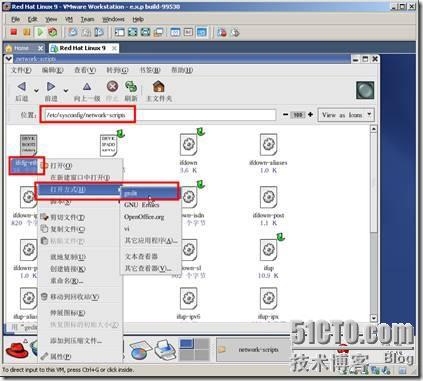The image size is (423, 381).
Task: Expand the Forward button history dropdown arrow
Action: tap(66, 90)
